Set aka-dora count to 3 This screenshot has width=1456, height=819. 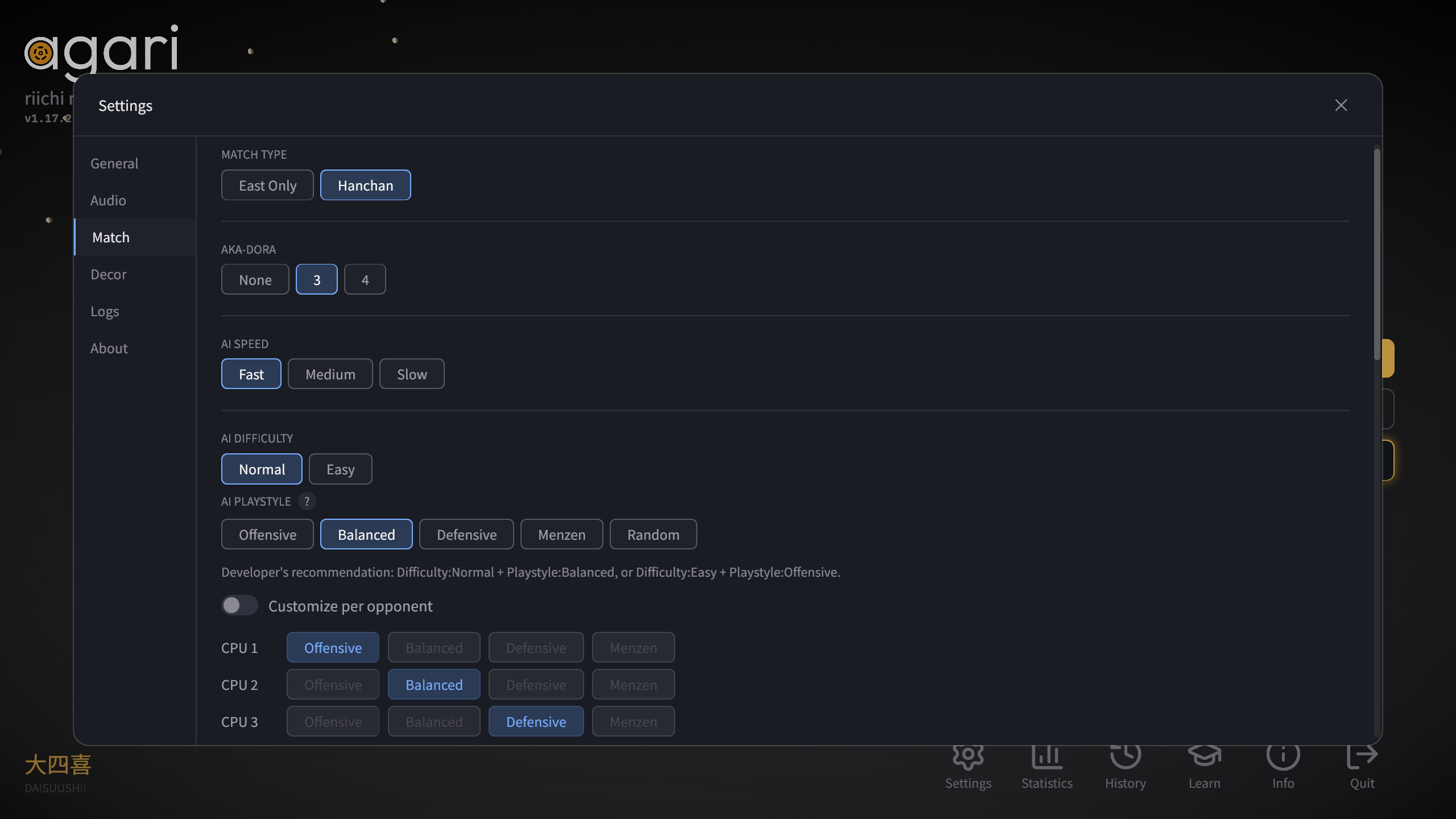click(x=316, y=280)
